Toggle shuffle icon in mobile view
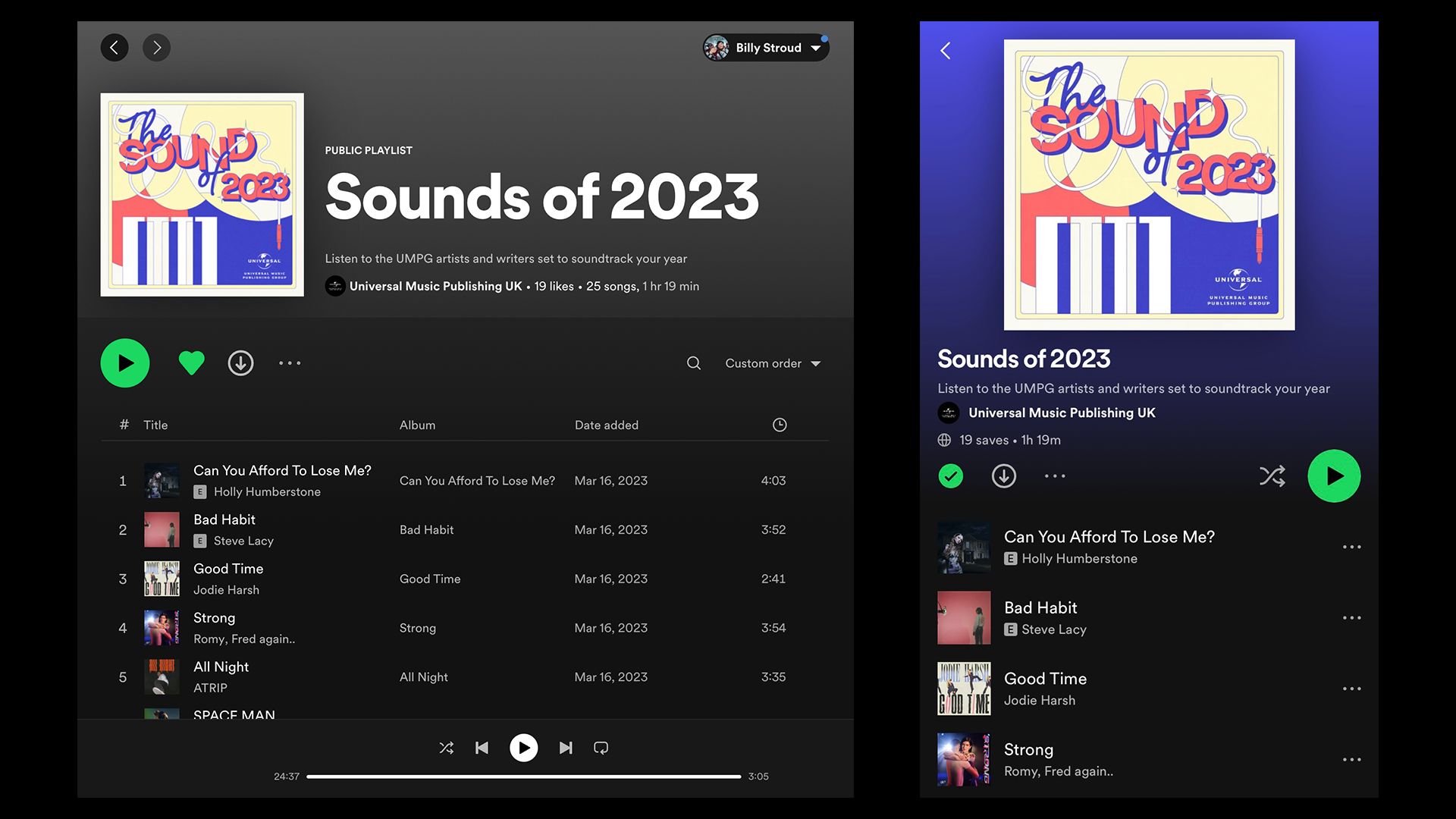This screenshot has height=819, width=1456. tap(1272, 476)
